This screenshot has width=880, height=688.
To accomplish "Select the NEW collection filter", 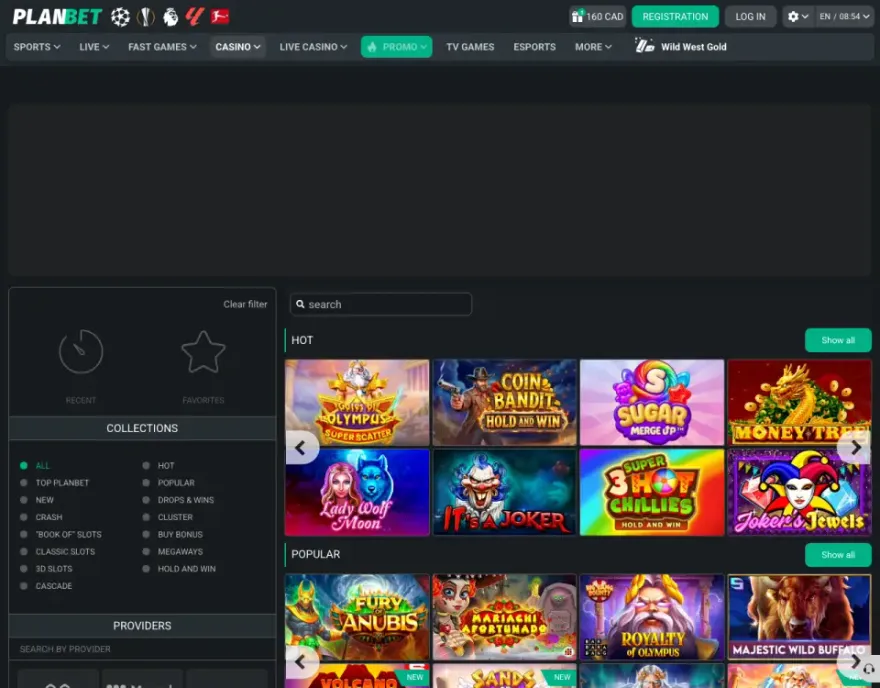I will click(x=37, y=499).
